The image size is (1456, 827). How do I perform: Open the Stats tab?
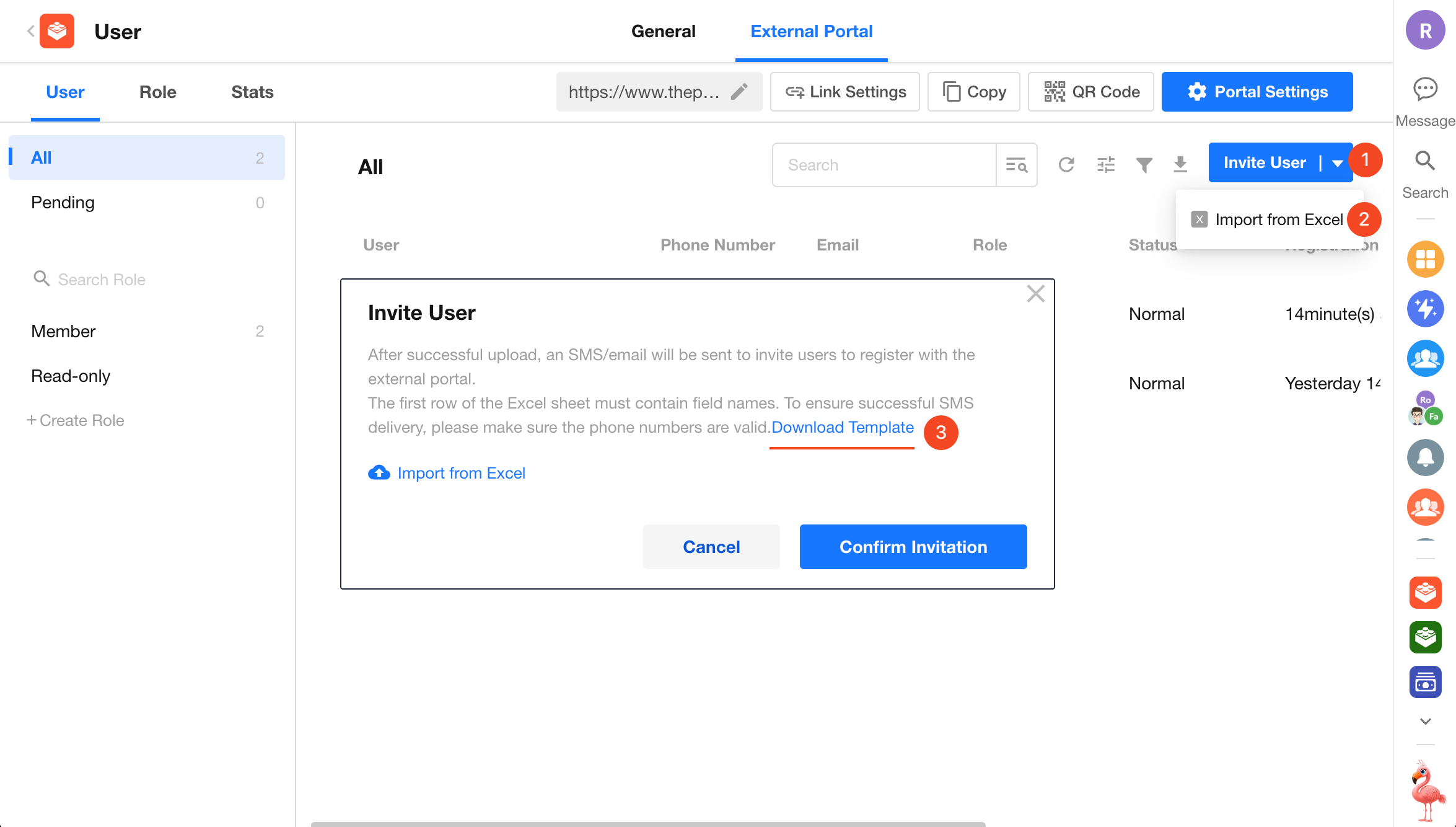pos(252,92)
